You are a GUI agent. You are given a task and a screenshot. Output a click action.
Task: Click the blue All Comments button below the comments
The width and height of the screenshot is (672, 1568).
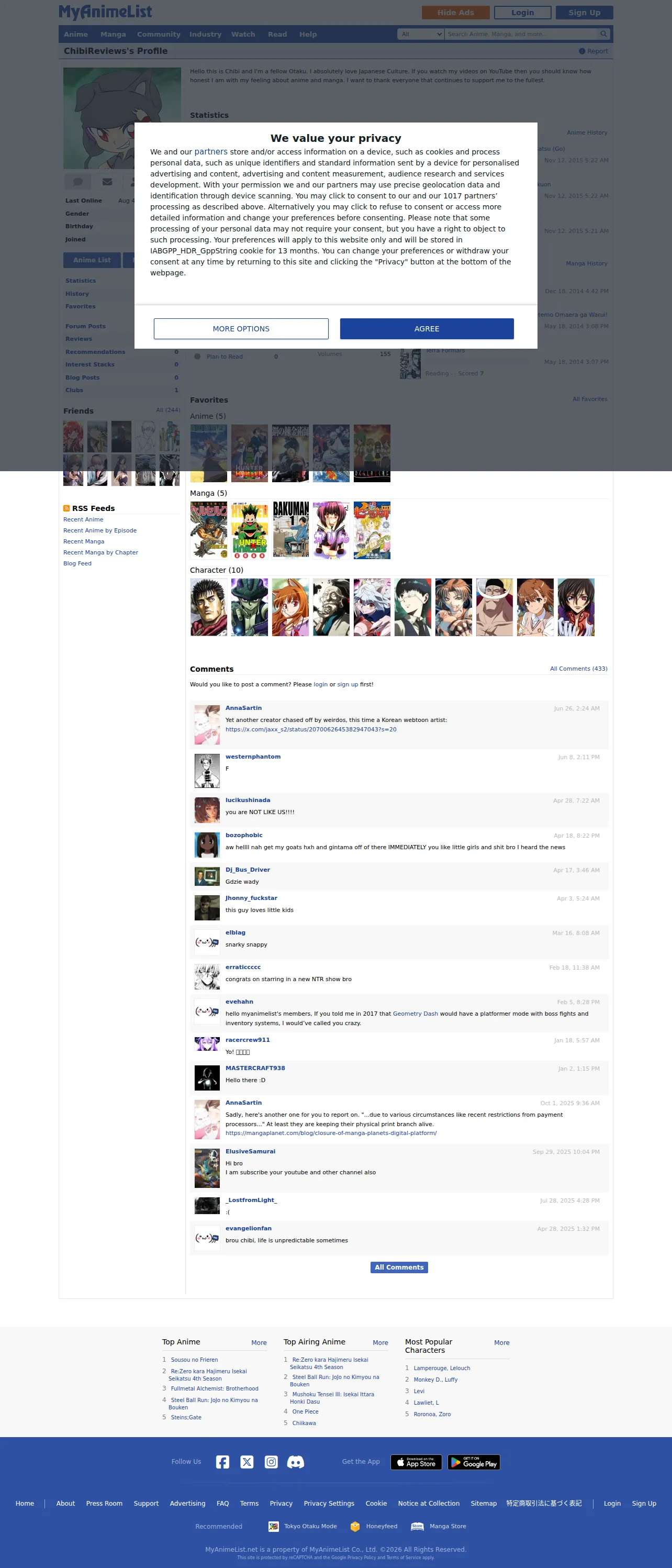(399, 1266)
